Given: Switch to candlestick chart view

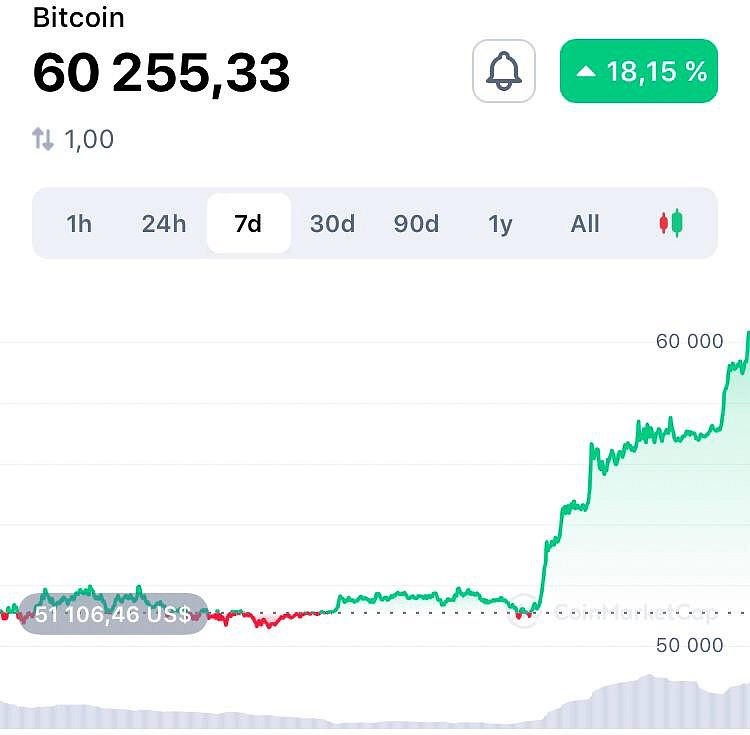Looking at the screenshot, I should pos(670,223).
